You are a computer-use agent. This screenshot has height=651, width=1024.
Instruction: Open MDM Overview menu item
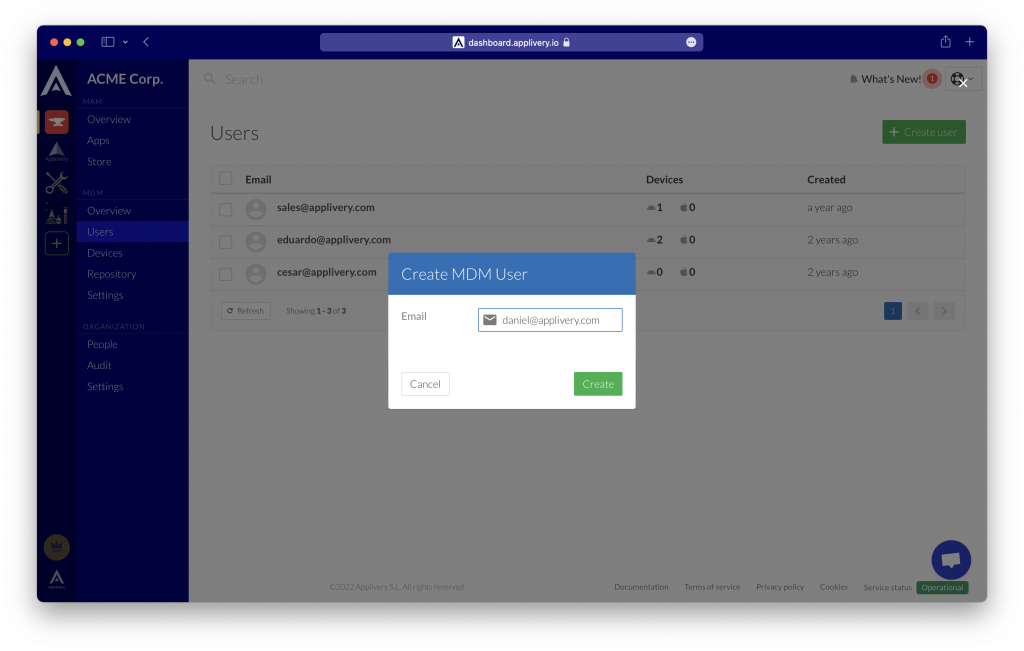109,211
